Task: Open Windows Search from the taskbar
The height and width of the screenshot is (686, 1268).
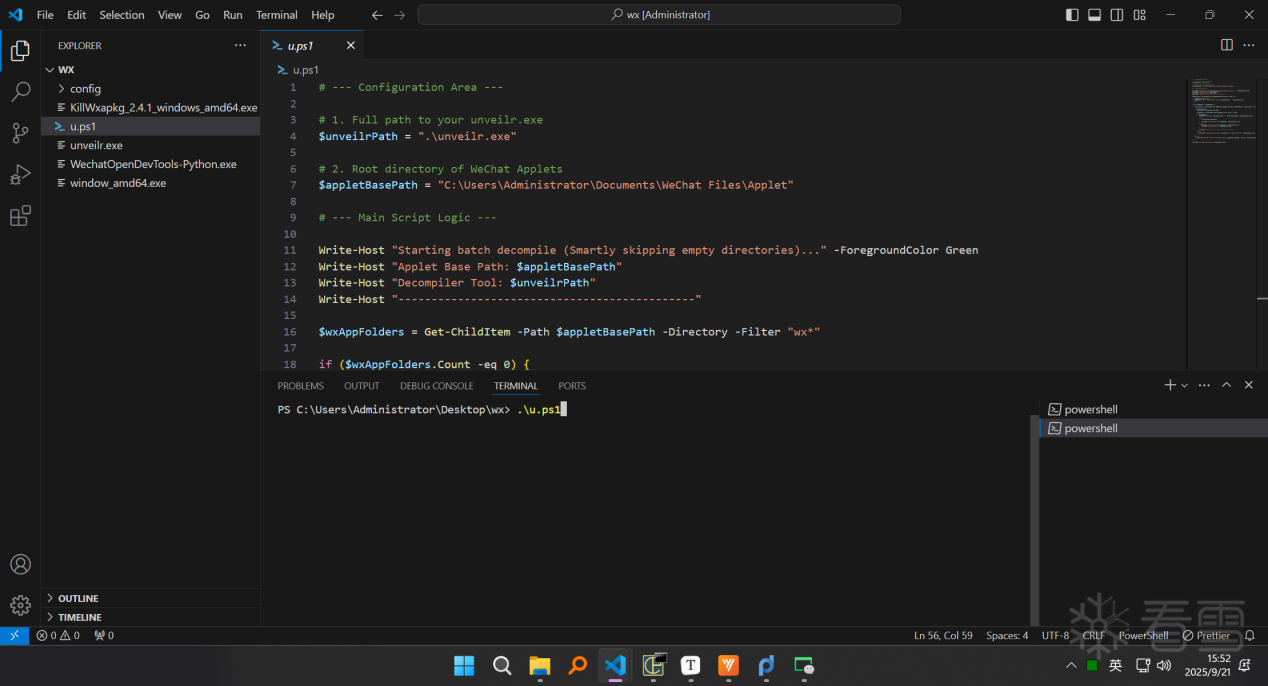Action: [x=502, y=665]
